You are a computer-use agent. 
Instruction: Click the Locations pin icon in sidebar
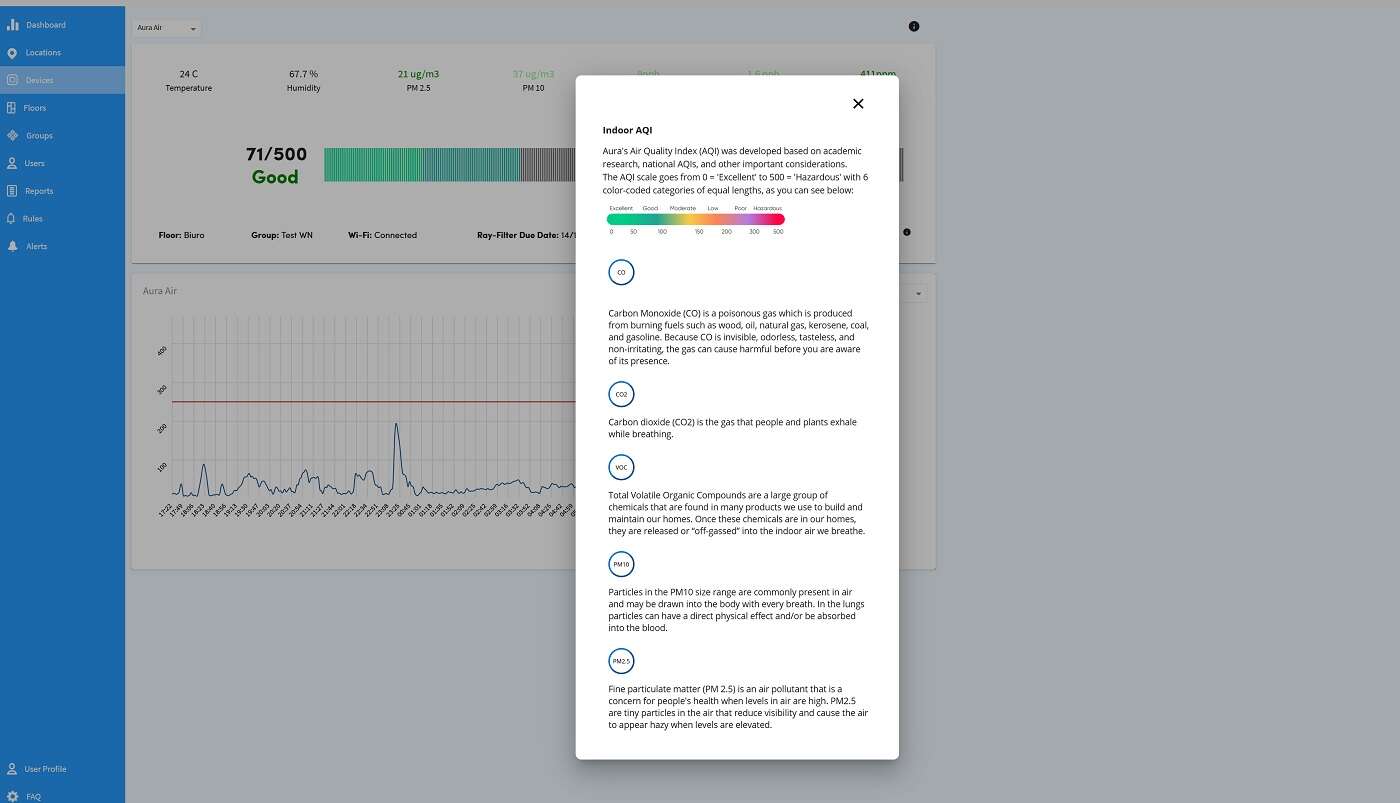click(12, 53)
